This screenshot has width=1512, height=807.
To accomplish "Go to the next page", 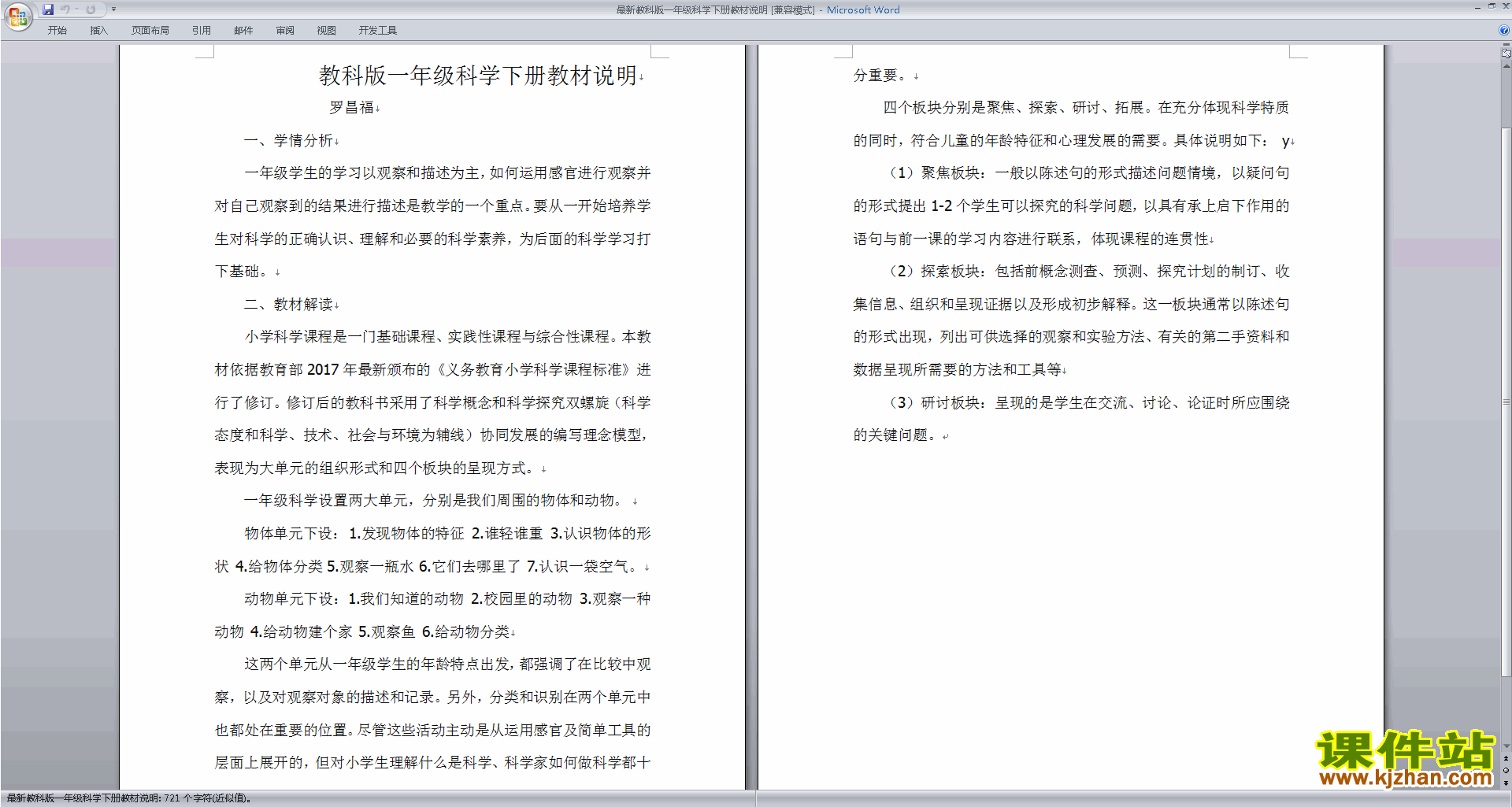I will click(1506, 783).
